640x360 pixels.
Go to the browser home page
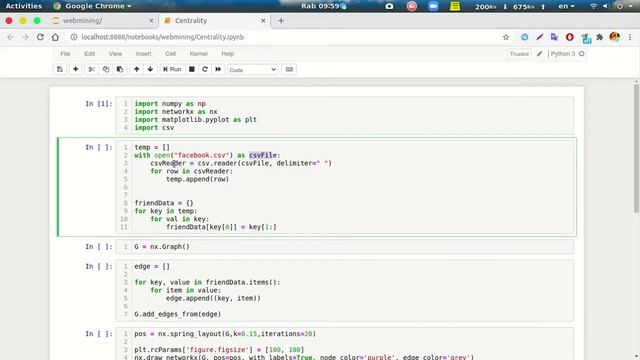point(55,37)
